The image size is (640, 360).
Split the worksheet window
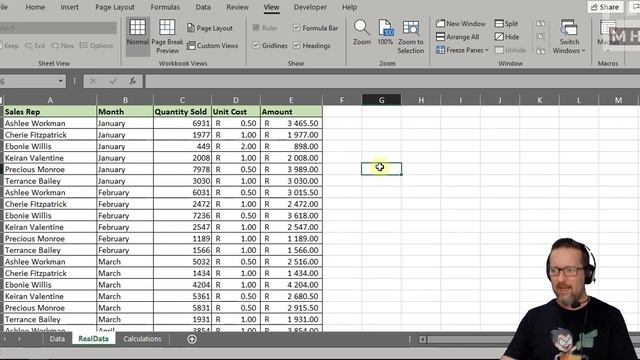coord(506,24)
